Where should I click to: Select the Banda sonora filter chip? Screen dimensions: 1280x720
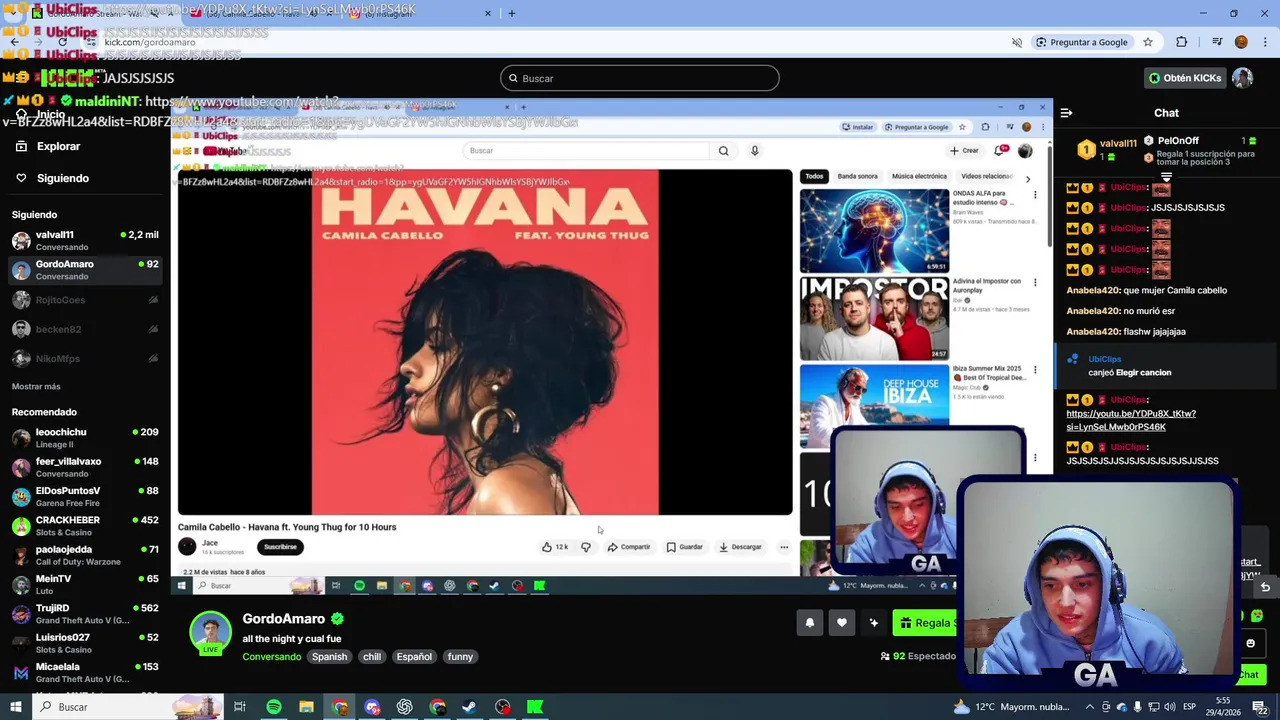coord(857,176)
